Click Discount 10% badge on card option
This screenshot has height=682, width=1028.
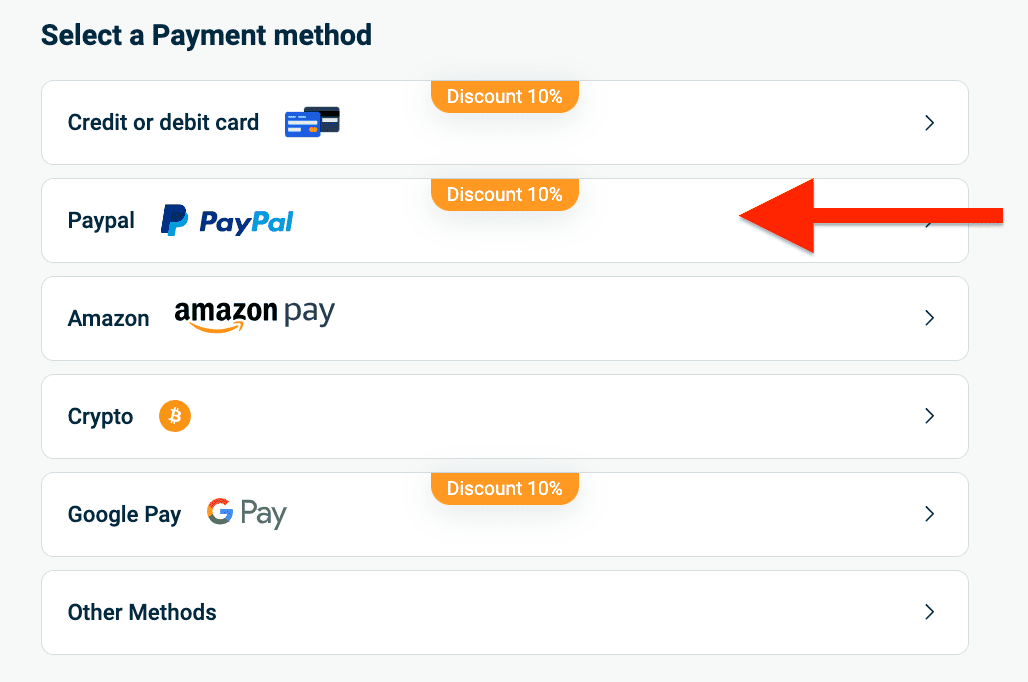point(505,97)
